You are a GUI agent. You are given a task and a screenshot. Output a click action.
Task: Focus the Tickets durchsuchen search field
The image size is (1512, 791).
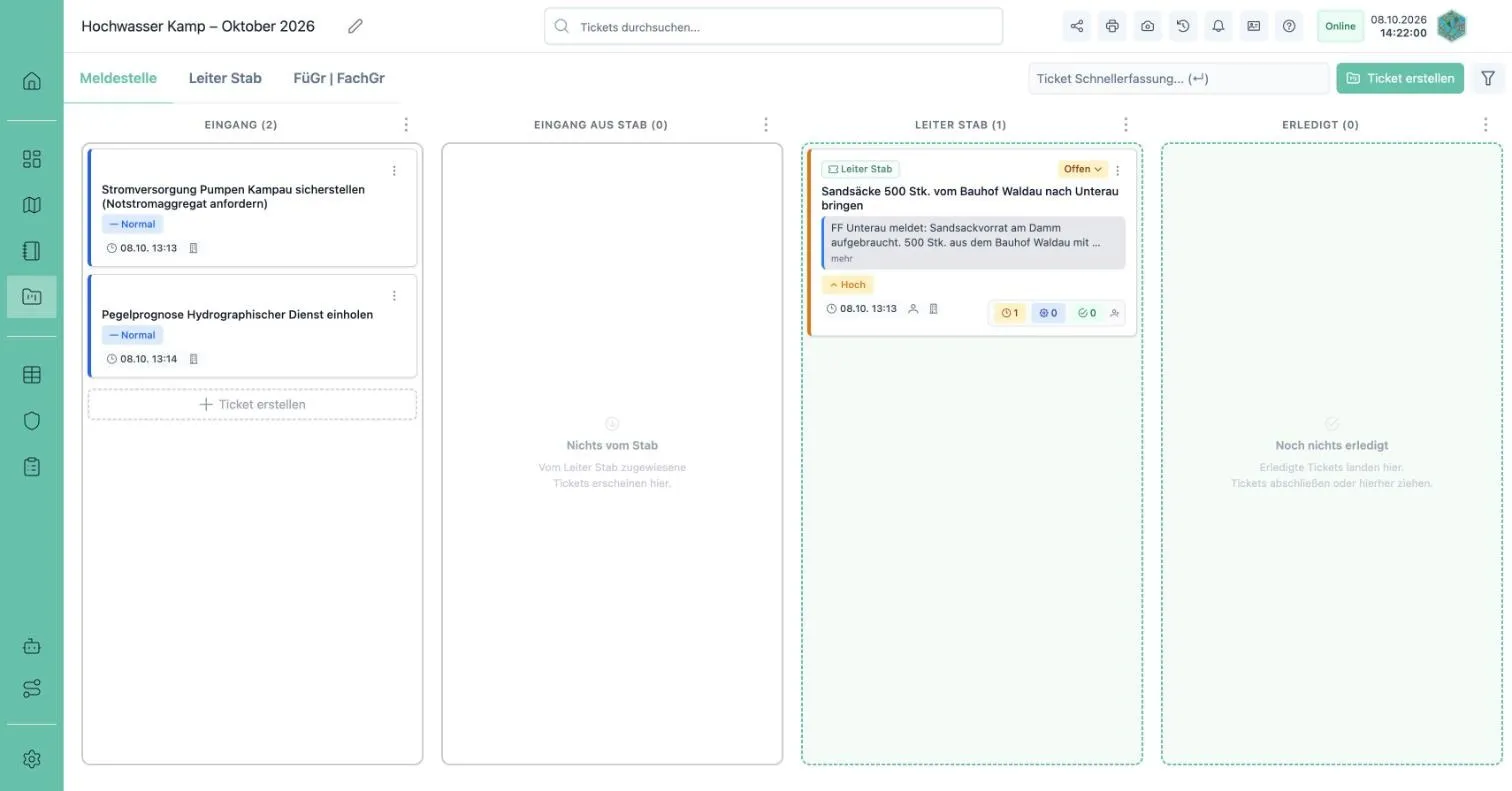pos(773,27)
